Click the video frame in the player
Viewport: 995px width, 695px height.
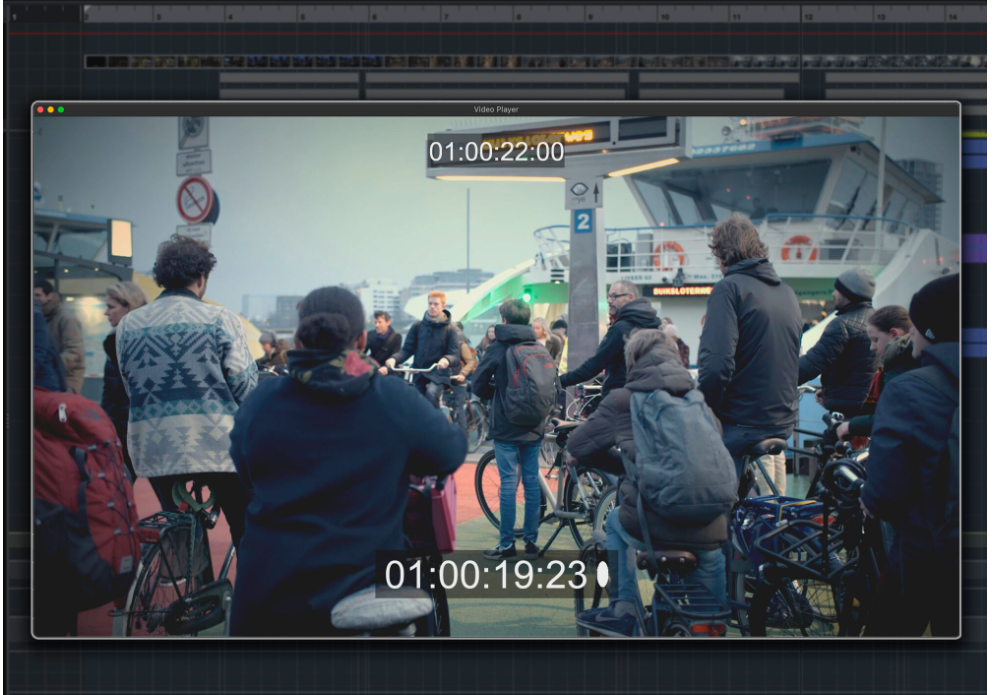(x=496, y=380)
